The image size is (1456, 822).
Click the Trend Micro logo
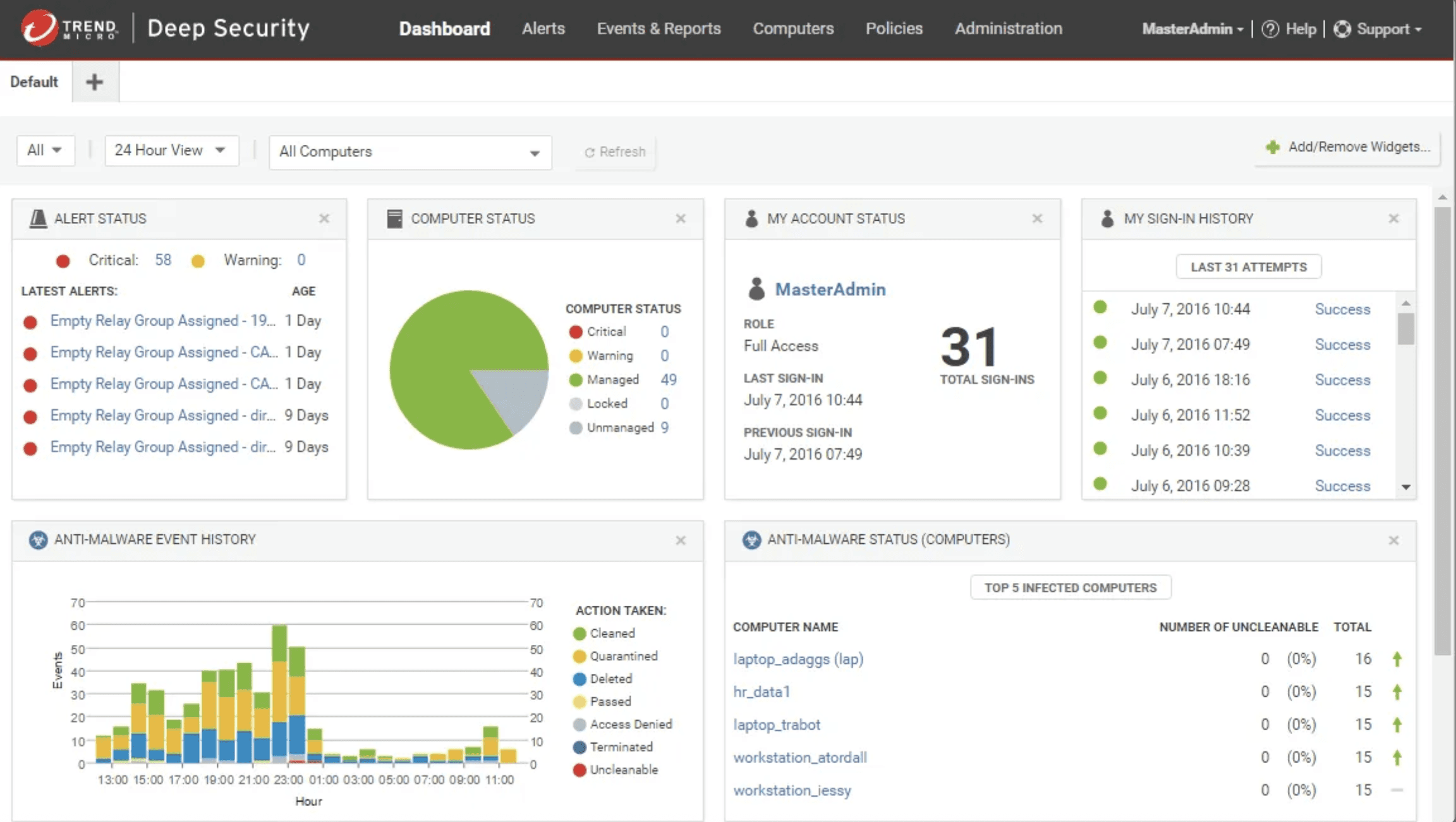pos(38,28)
